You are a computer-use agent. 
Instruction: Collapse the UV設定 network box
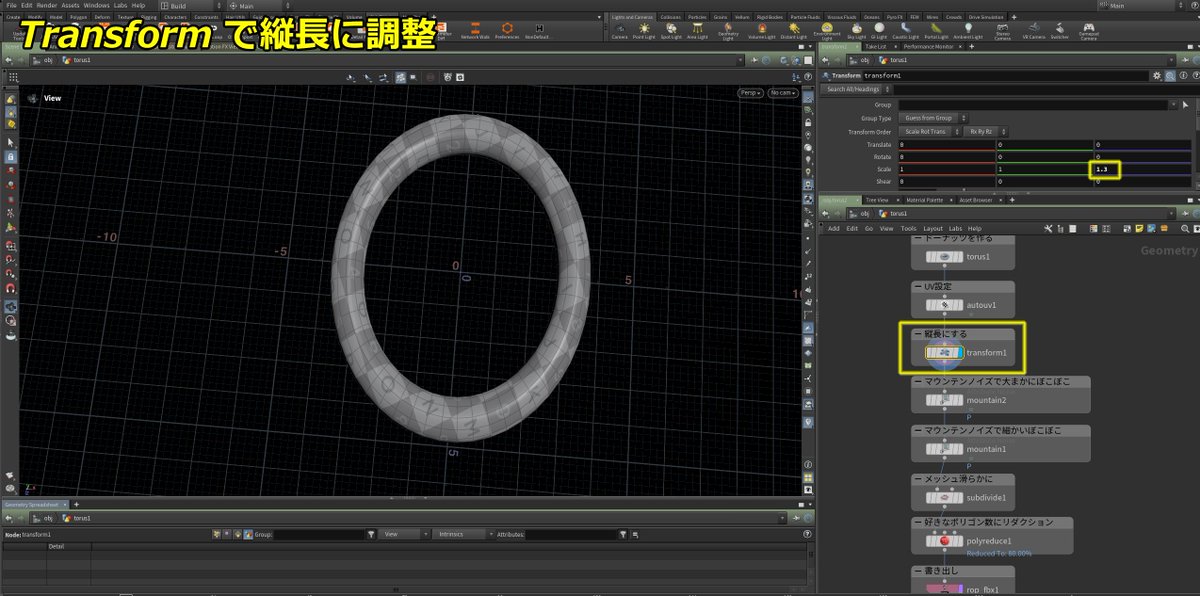pyautogui.click(x=918, y=286)
